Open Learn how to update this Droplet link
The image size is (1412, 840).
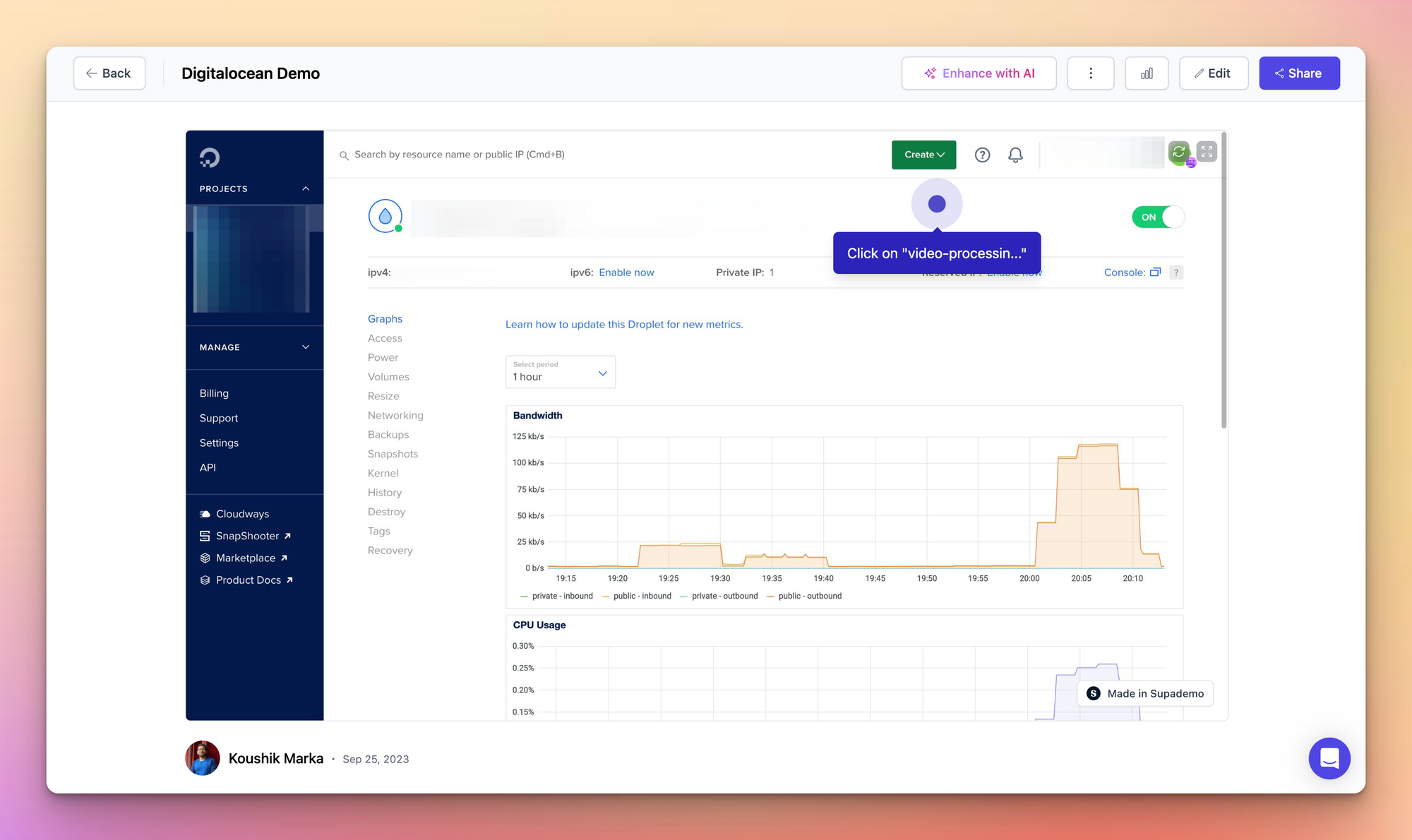point(624,325)
